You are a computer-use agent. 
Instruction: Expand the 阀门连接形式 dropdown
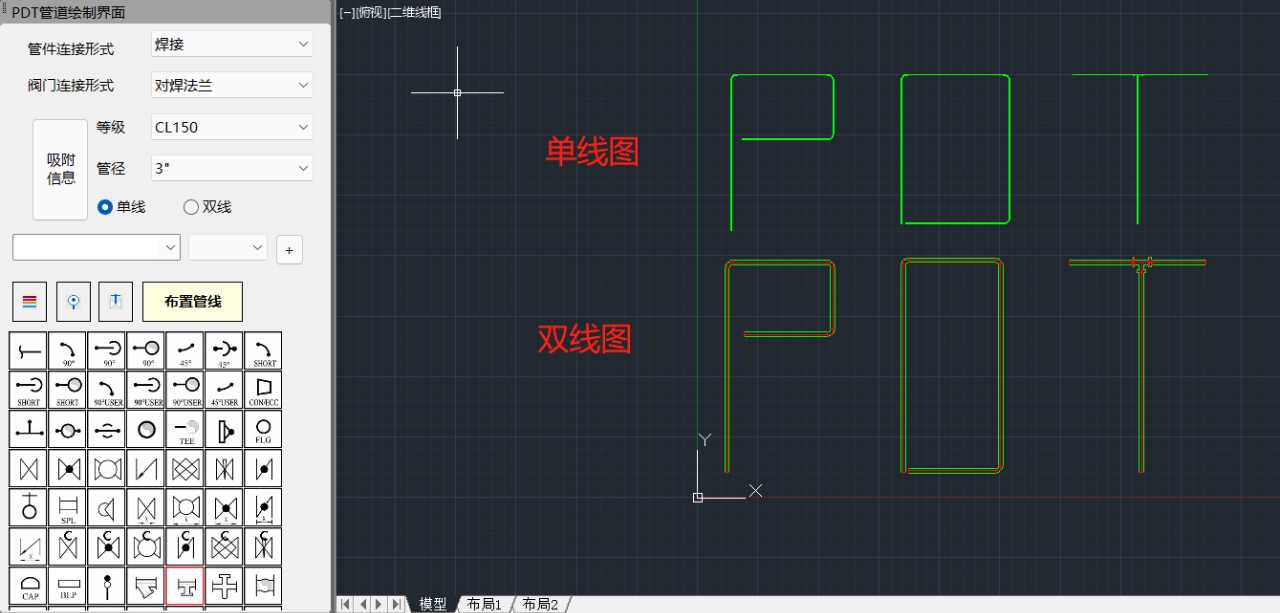[231, 85]
